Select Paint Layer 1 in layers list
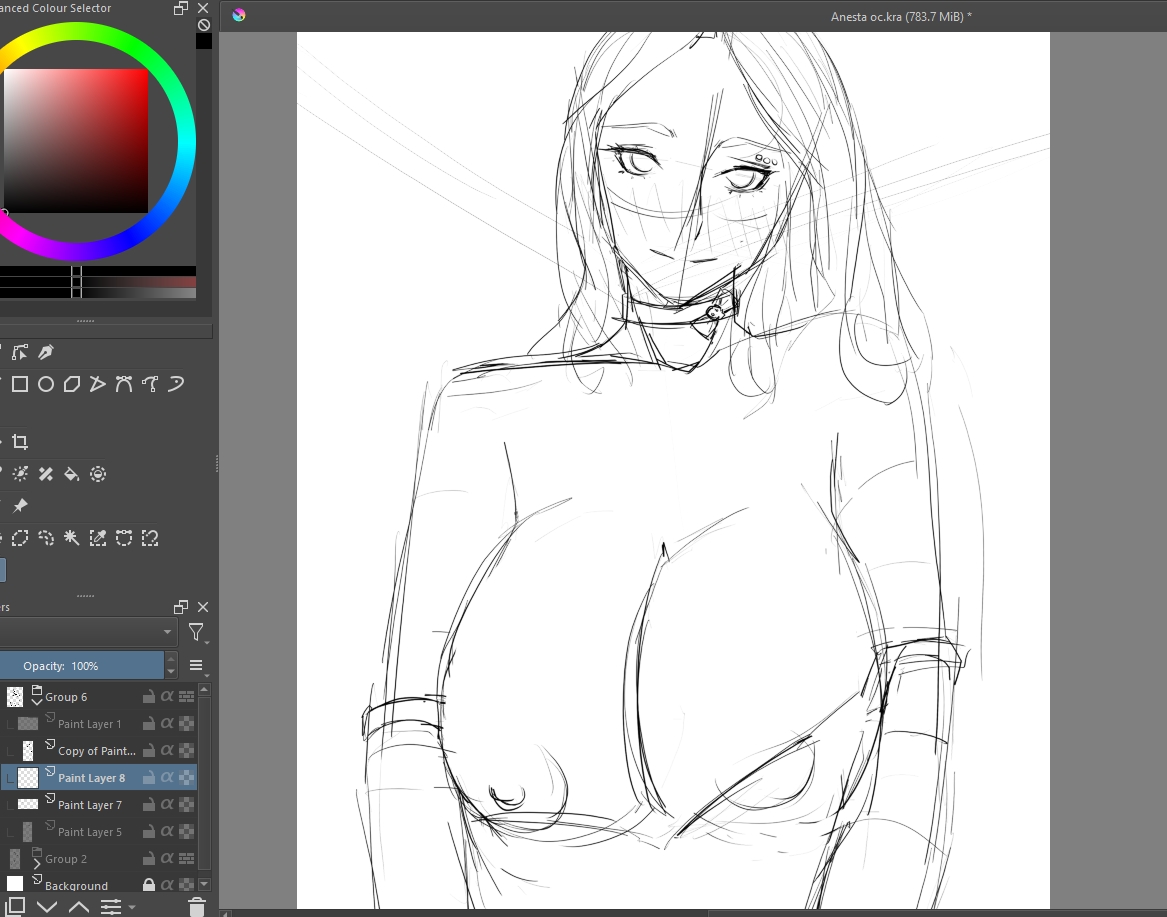 point(90,724)
